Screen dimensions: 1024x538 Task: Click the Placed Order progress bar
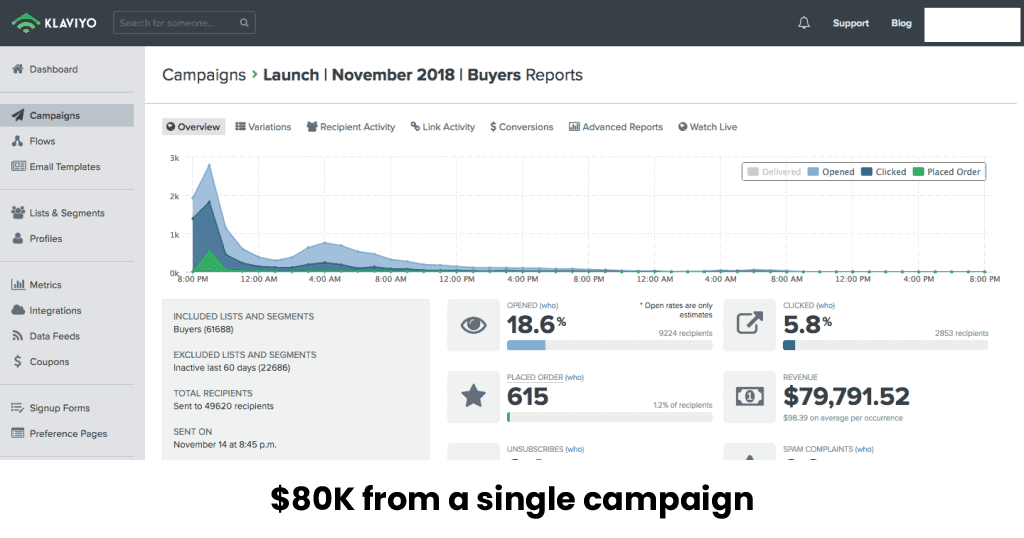[x=609, y=417]
